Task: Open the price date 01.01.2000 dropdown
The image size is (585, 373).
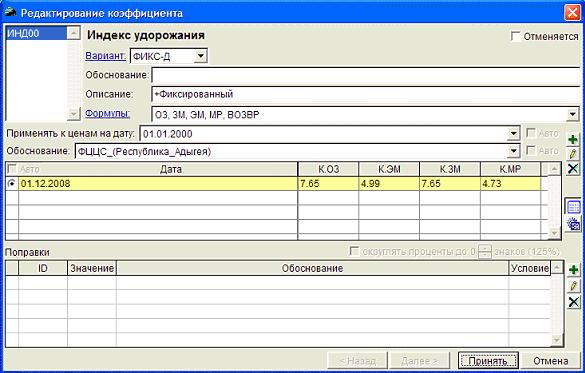Action: 513,134
